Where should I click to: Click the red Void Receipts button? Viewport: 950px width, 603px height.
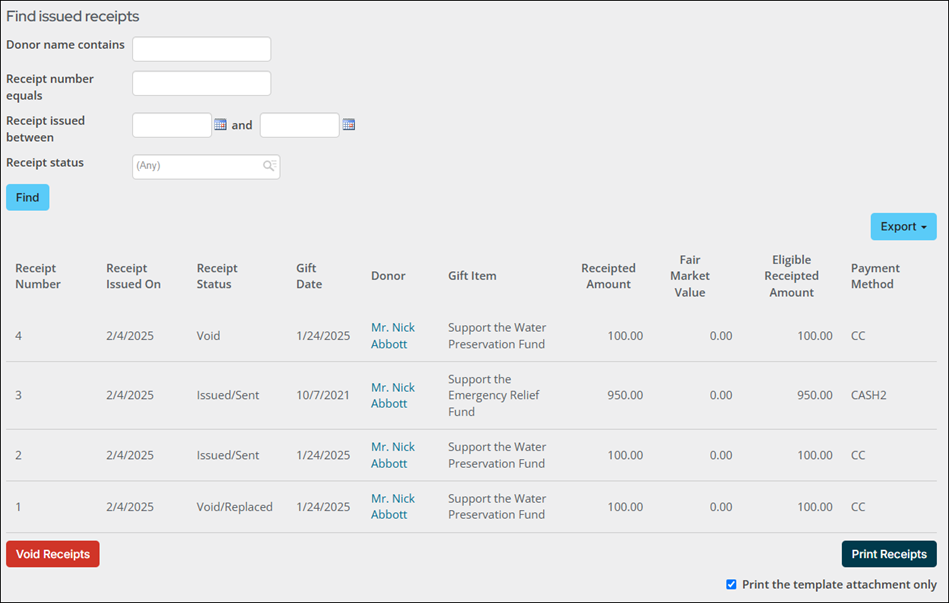point(53,554)
